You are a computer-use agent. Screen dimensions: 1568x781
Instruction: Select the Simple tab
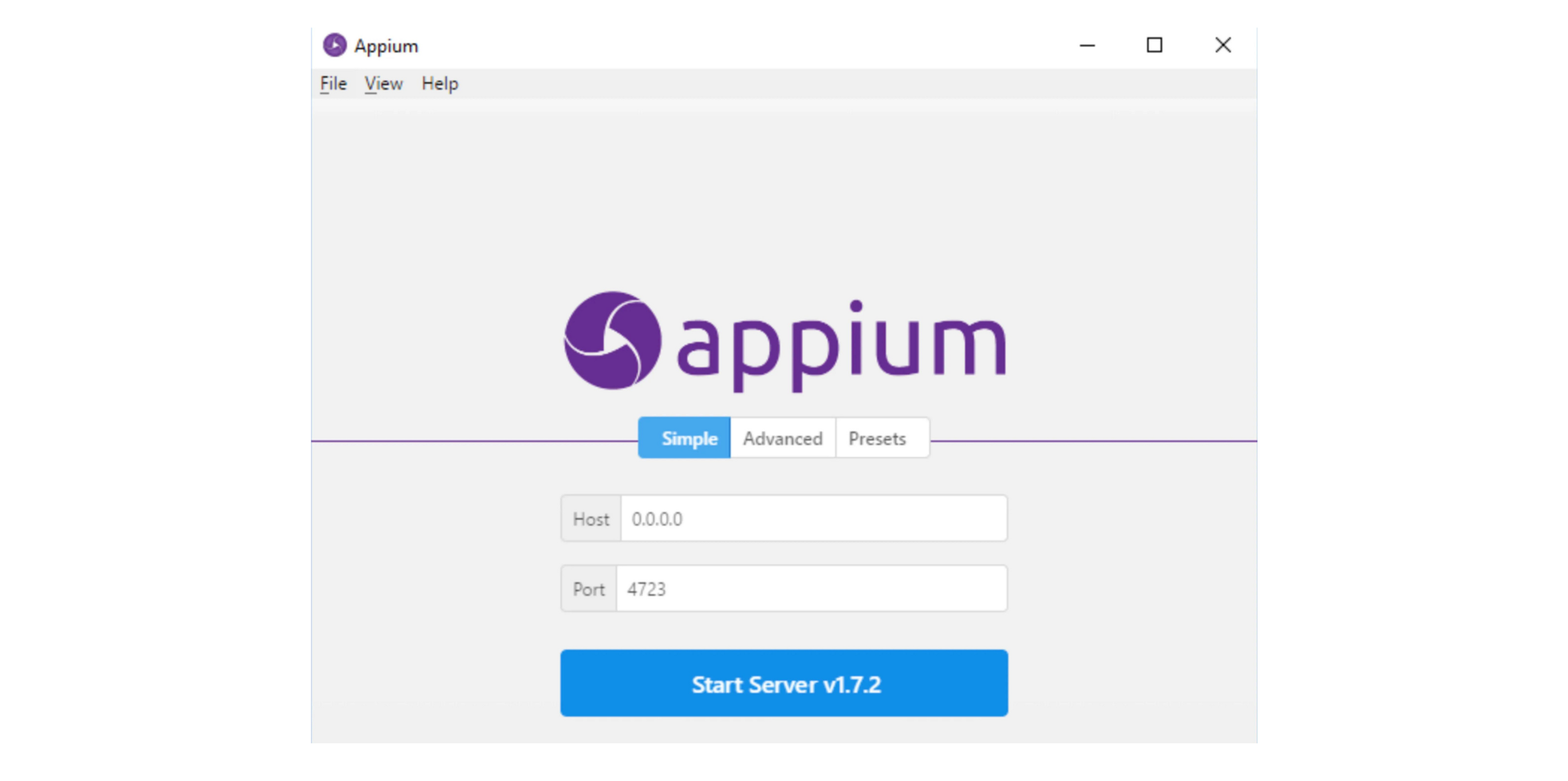pos(685,438)
